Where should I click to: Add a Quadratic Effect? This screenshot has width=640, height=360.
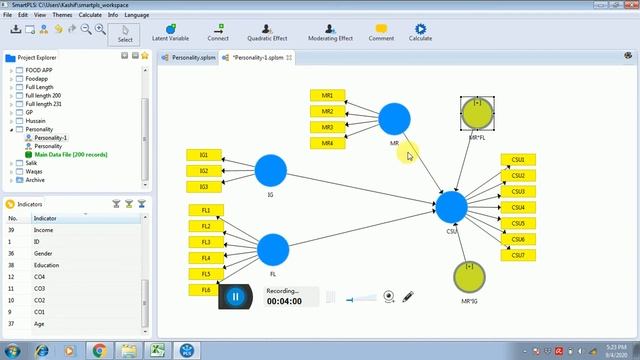point(267,33)
